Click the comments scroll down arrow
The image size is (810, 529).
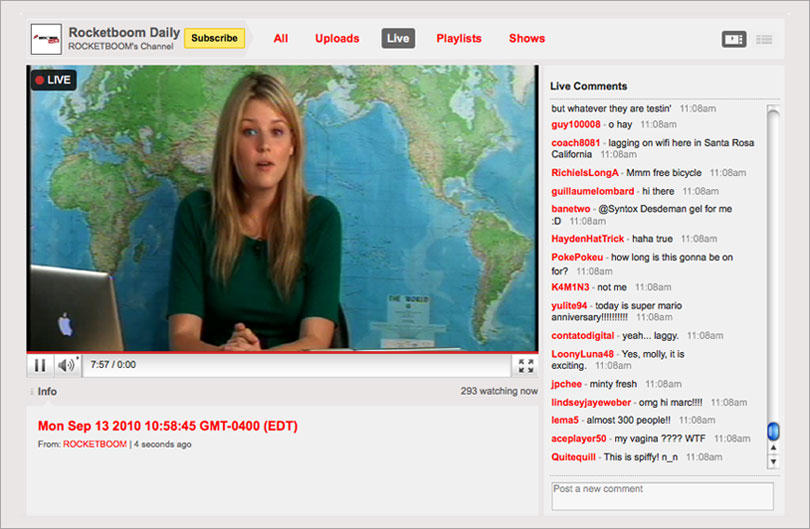(x=773, y=461)
